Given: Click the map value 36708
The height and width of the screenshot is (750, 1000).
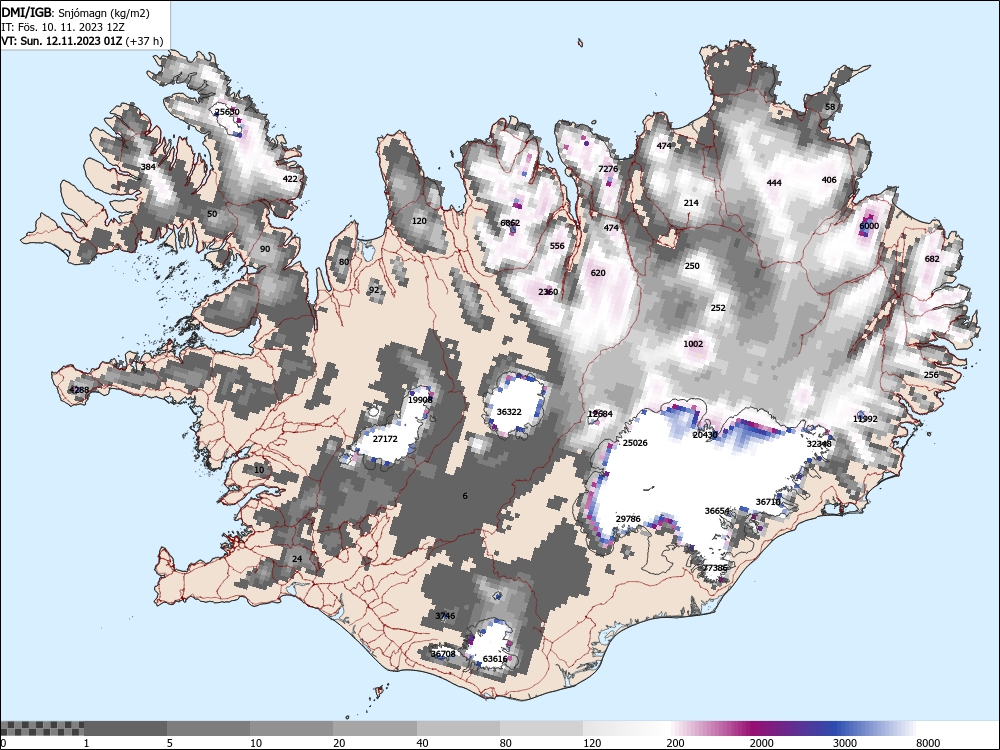Looking at the screenshot, I should tap(443, 654).
